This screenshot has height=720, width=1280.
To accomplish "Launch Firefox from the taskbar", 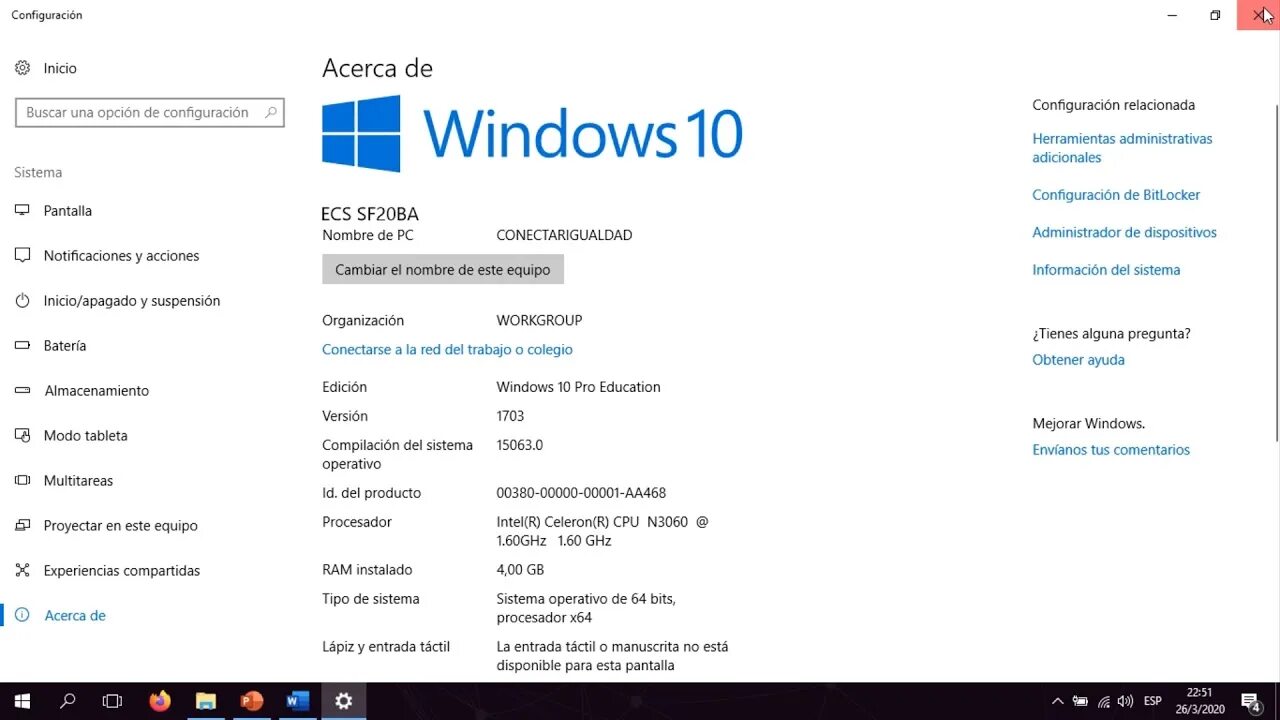I will pyautogui.click(x=160, y=701).
